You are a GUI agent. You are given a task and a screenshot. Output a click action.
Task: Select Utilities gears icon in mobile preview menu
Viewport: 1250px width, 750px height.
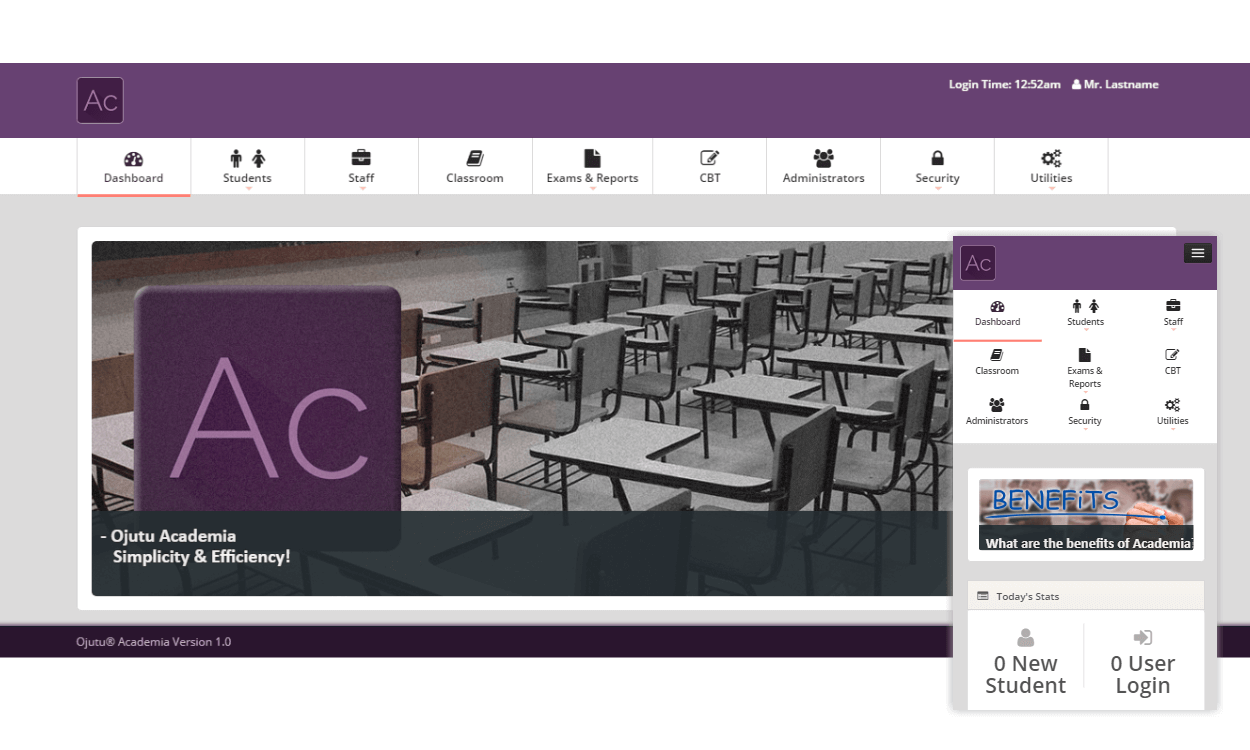click(1173, 405)
